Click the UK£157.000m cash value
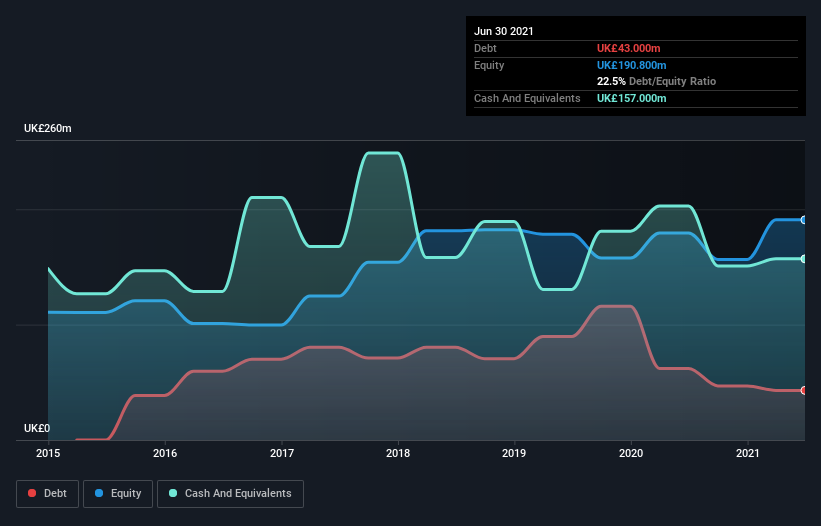The height and width of the screenshot is (526, 821). click(x=631, y=98)
